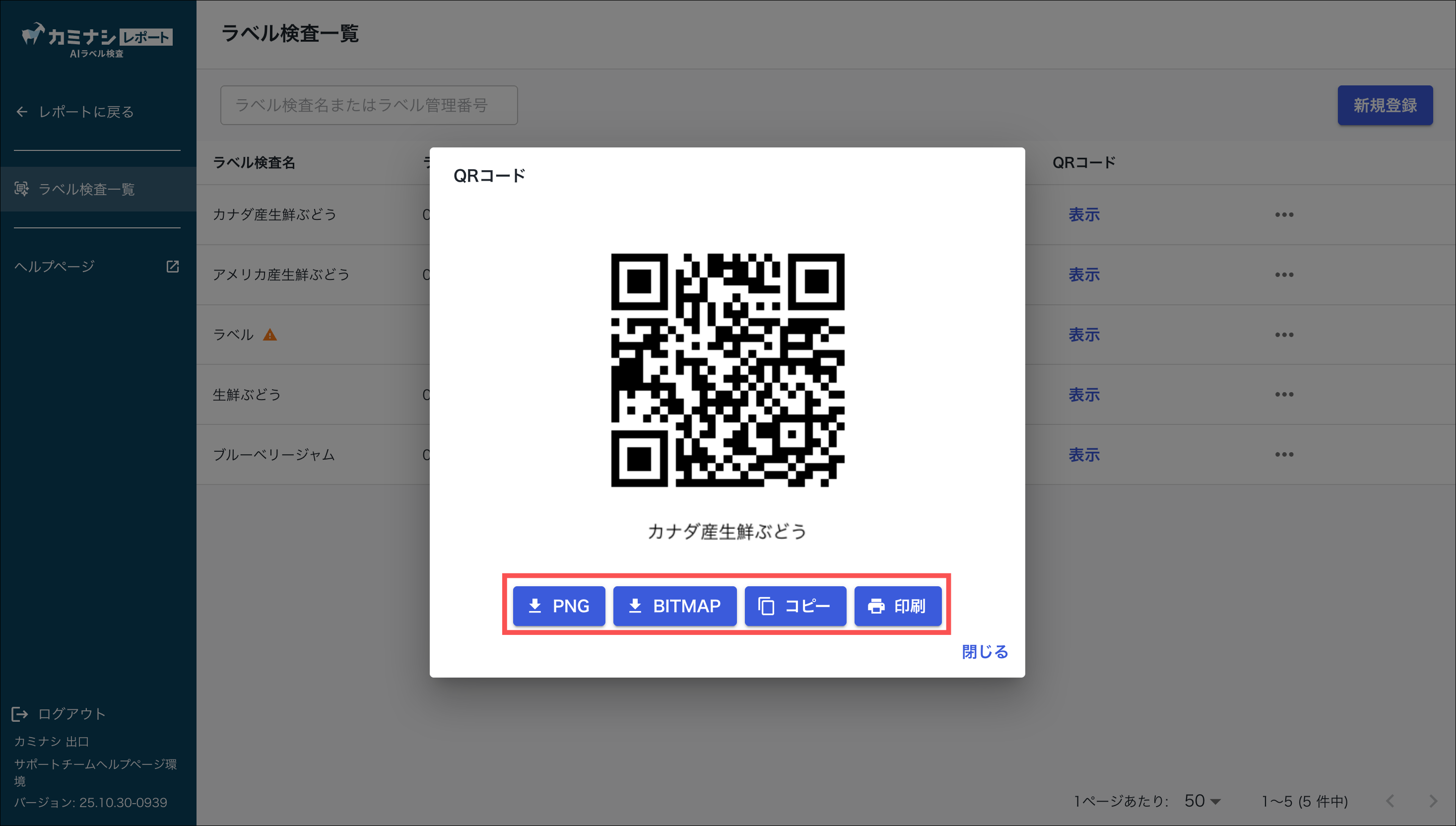Expand the rows-per-page 50 dropdown

(x=1202, y=801)
